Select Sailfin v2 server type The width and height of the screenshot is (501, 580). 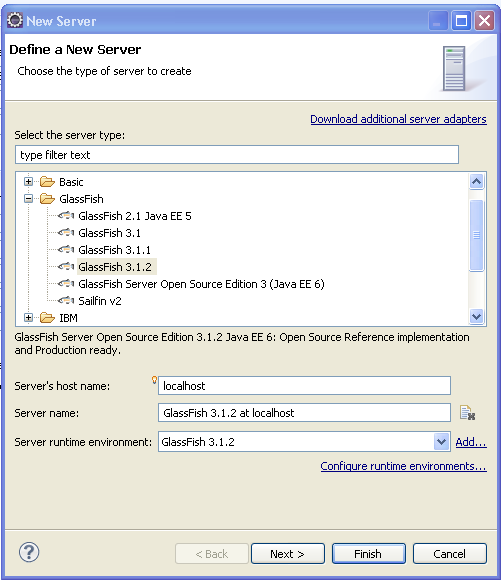coord(100,301)
